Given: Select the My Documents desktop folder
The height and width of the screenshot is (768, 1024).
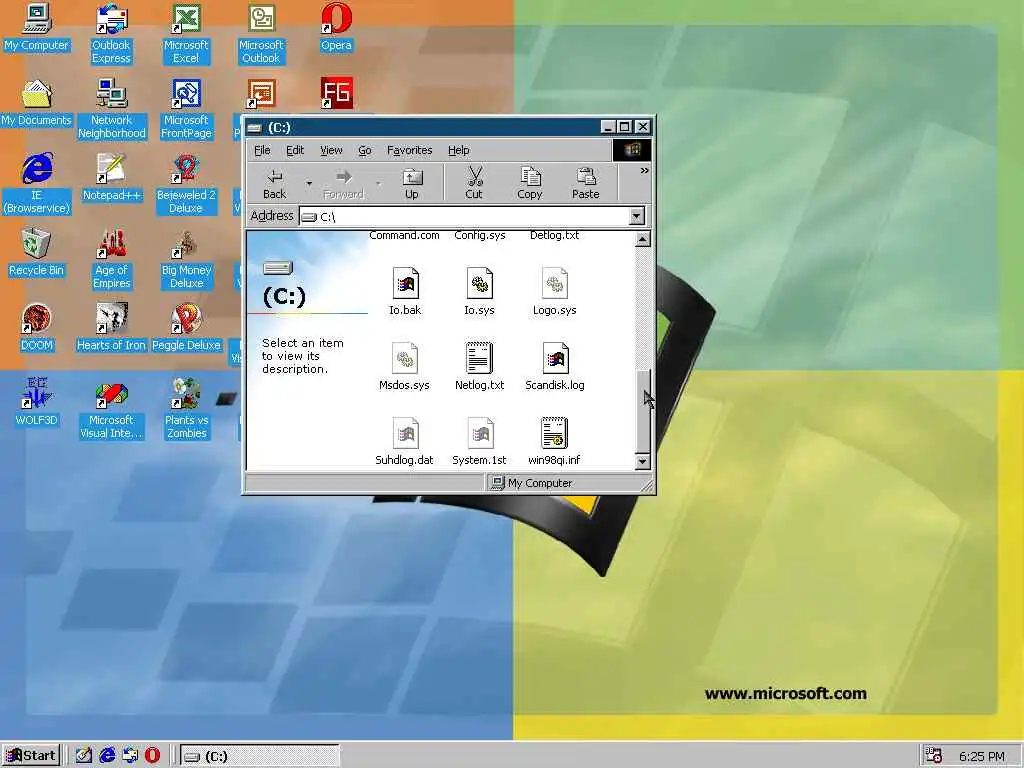Looking at the screenshot, I should 37,103.
